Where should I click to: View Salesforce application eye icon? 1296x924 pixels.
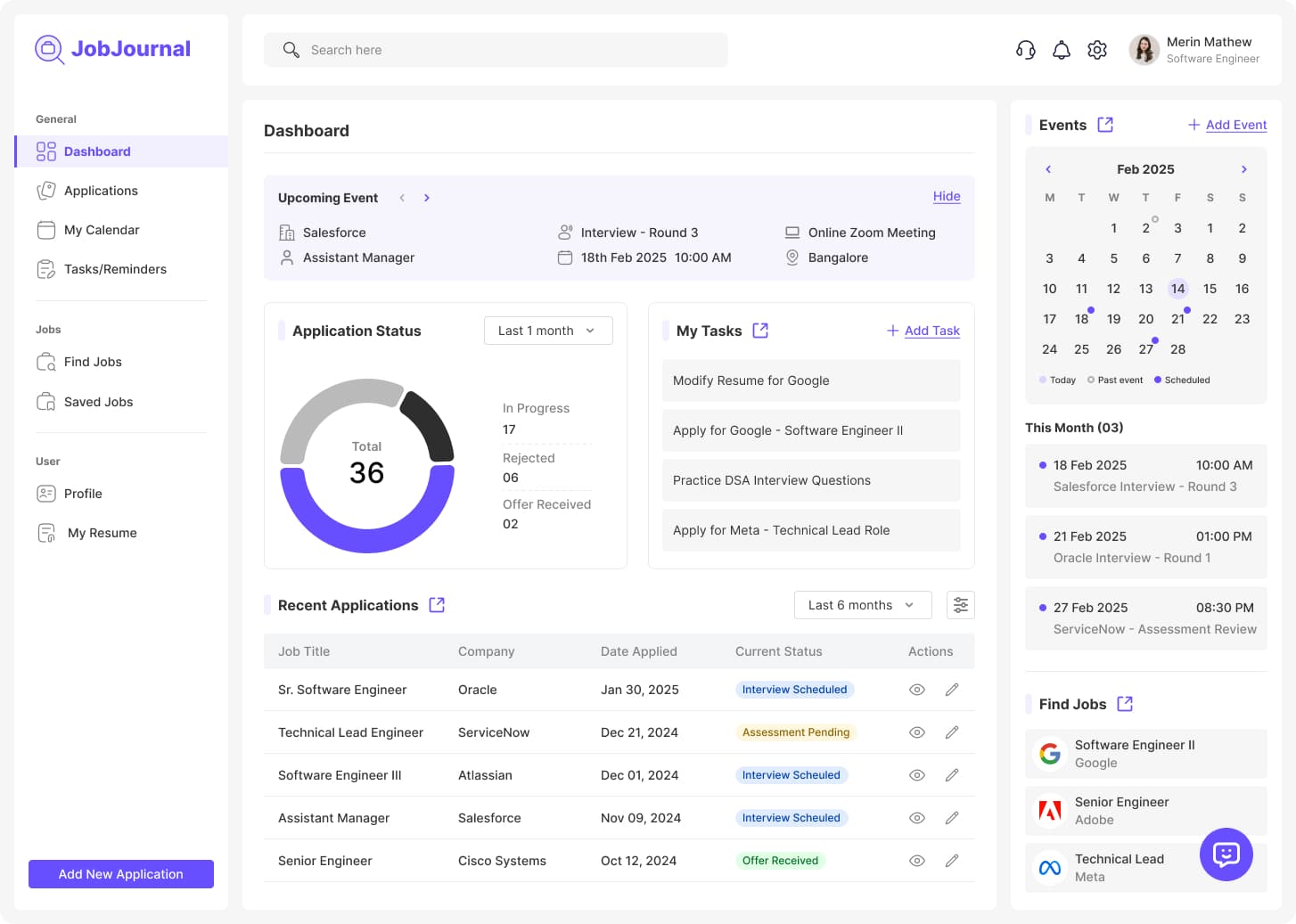point(917,818)
